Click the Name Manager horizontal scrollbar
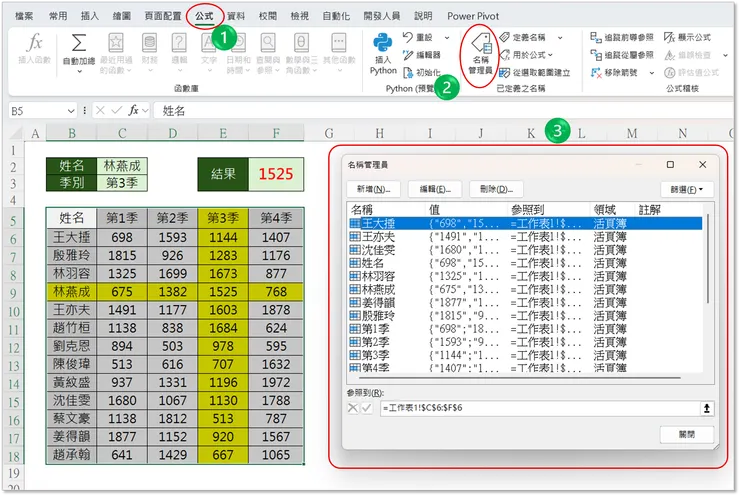 click(x=520, y=378)
